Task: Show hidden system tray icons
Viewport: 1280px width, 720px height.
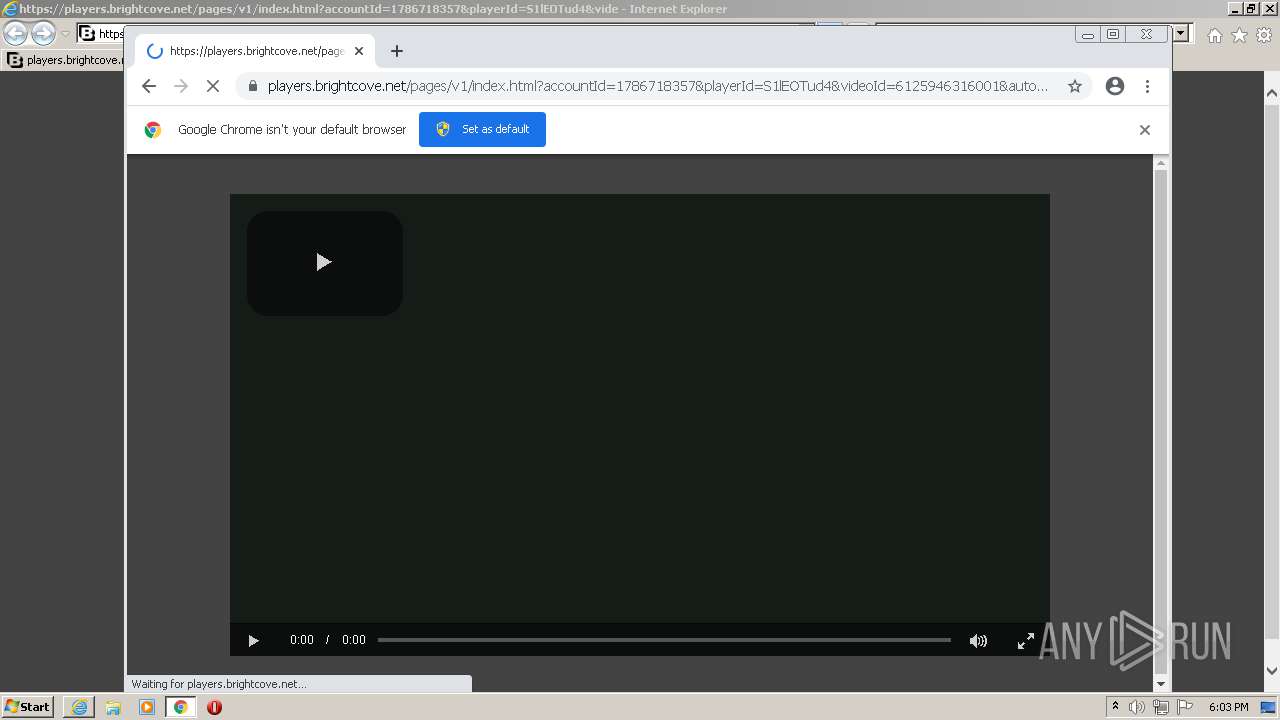Action: coord(1115,707)
